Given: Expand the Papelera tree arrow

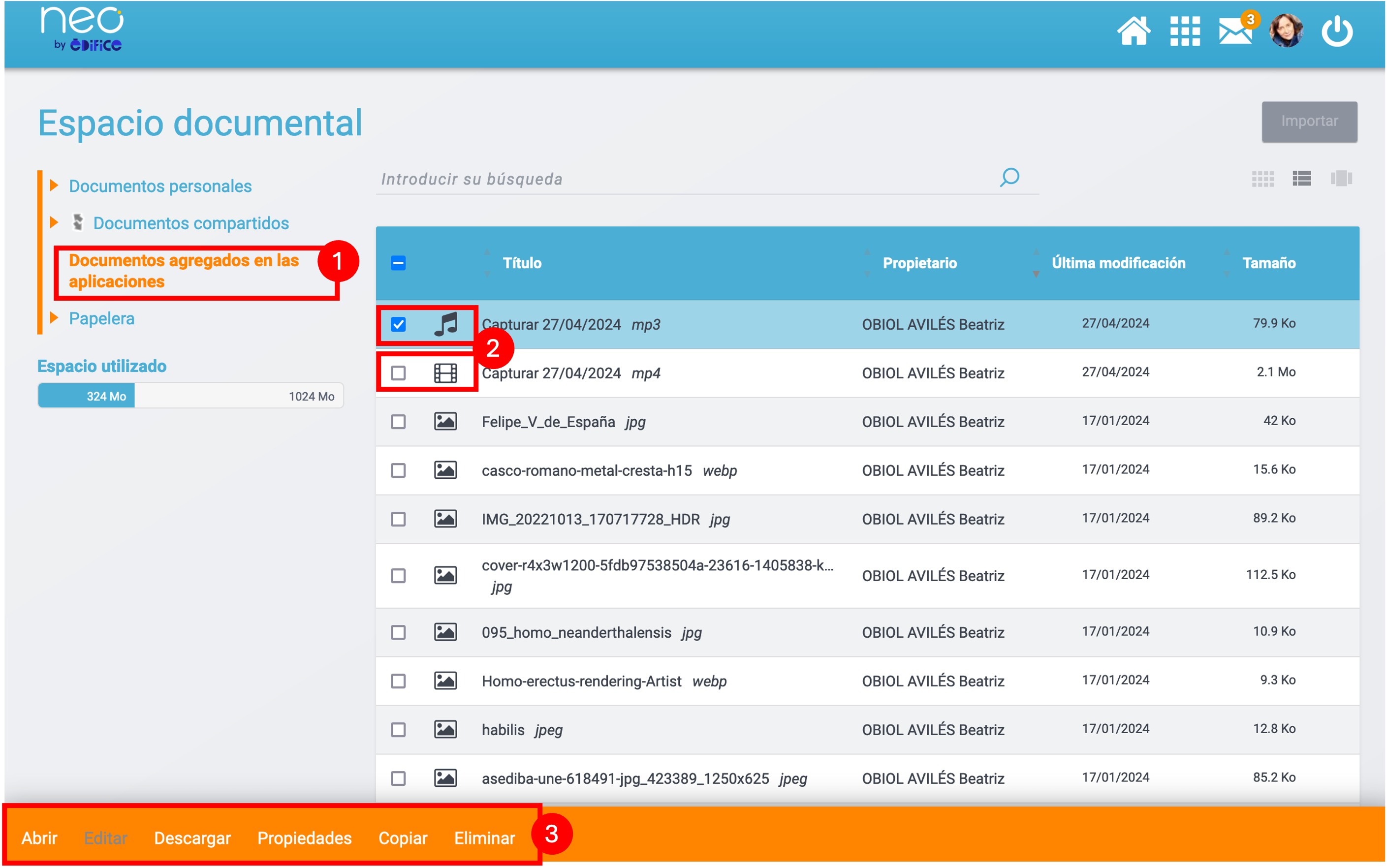Looking at the screenshot, I should (54, 317).
